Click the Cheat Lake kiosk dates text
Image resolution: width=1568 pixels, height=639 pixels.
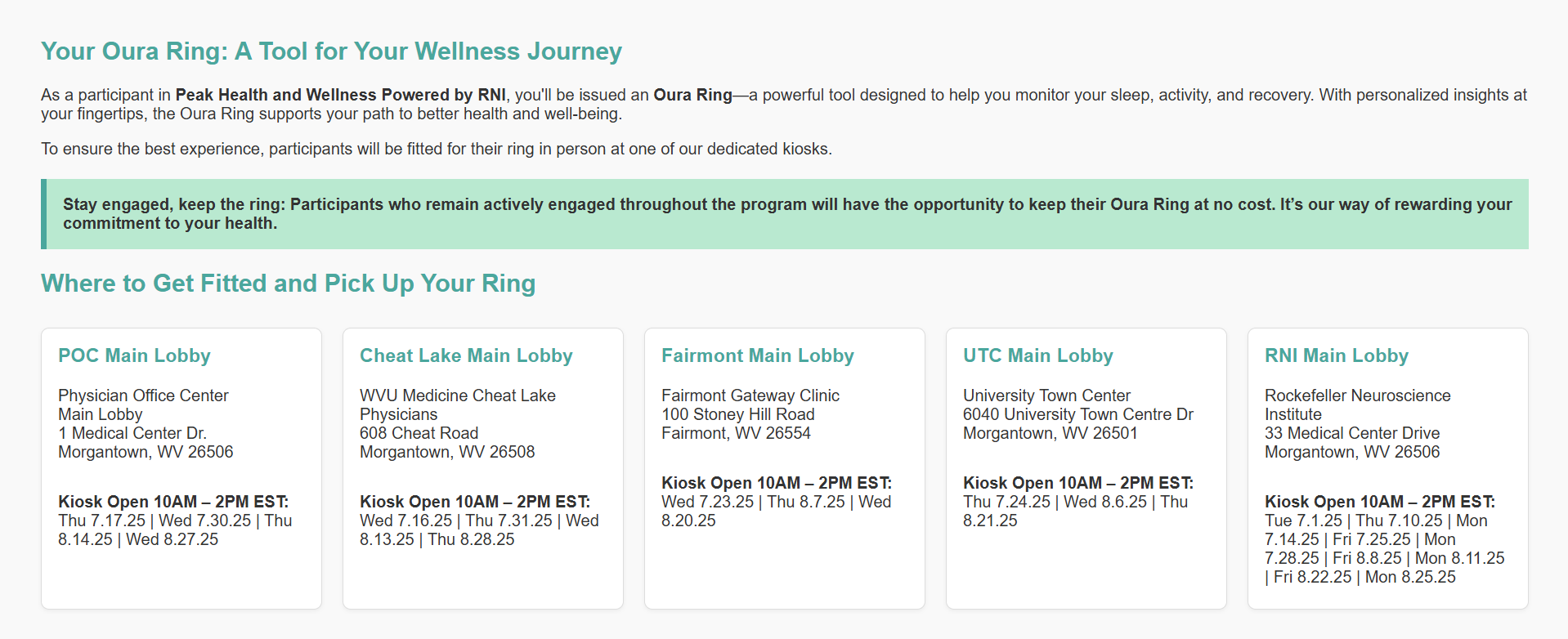coord(479,530)
